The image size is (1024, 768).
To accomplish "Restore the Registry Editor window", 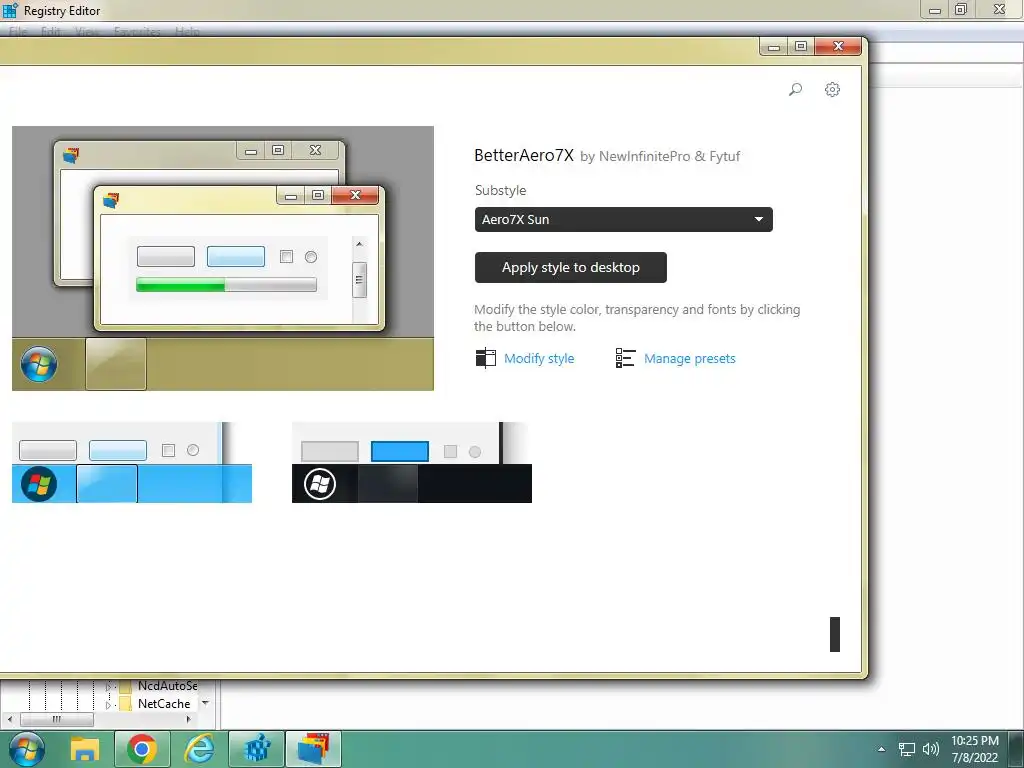I will pos(961,9).
